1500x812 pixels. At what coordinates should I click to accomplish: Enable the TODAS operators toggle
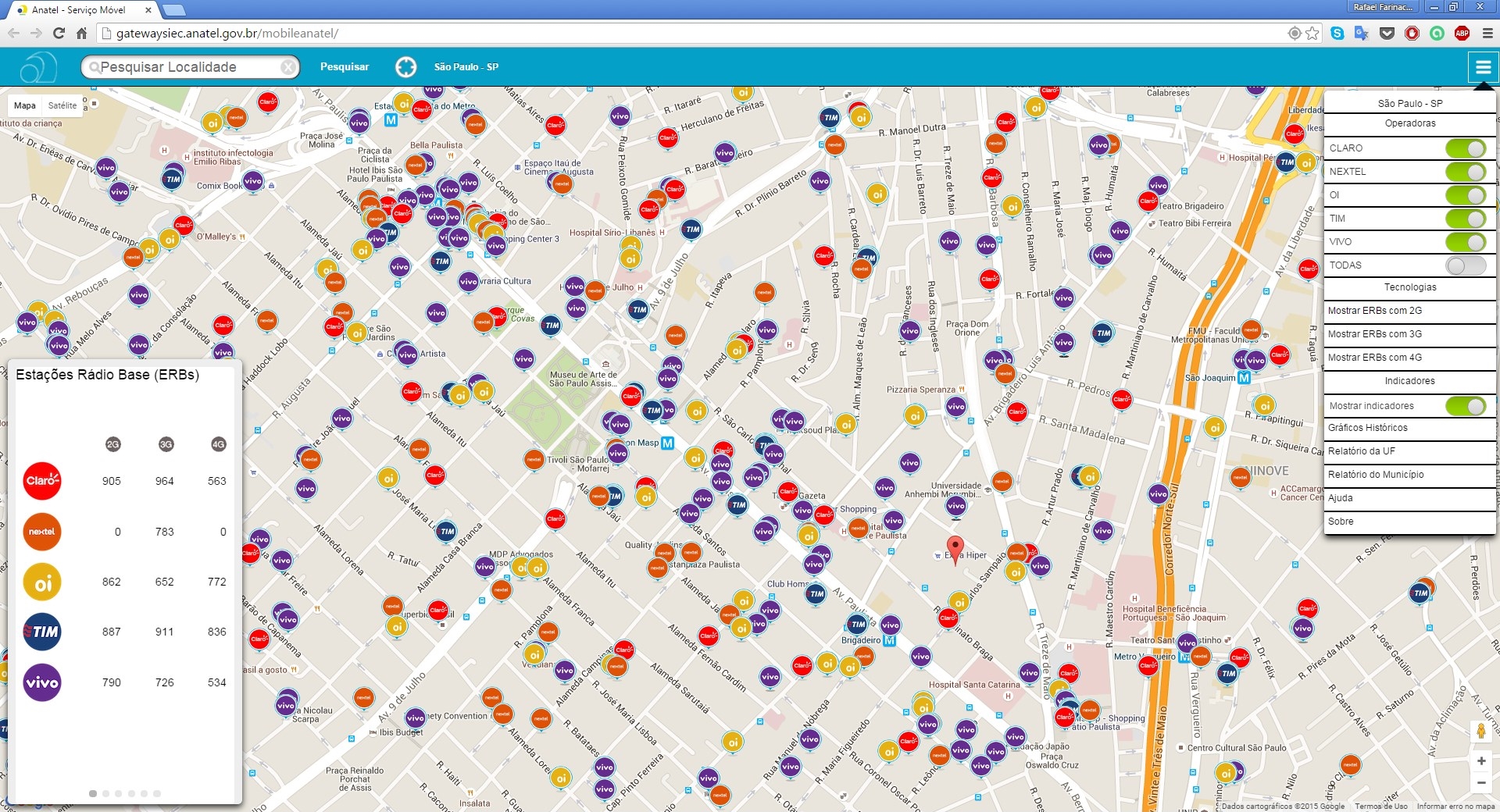[x=1465, y=265]
